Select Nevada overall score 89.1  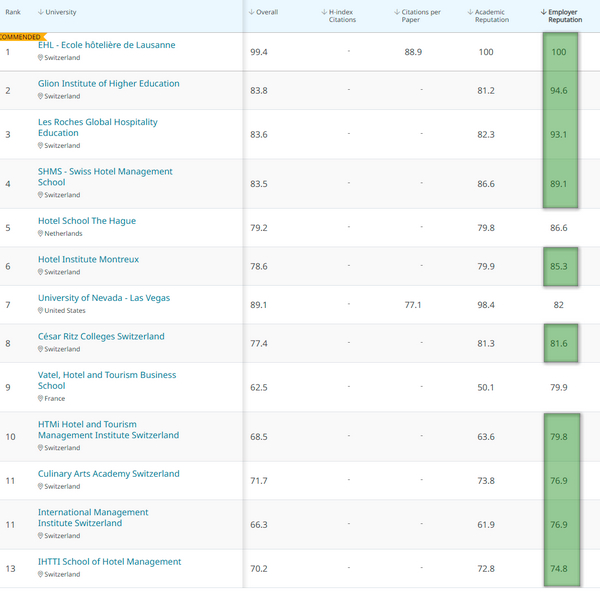point(259,305)
